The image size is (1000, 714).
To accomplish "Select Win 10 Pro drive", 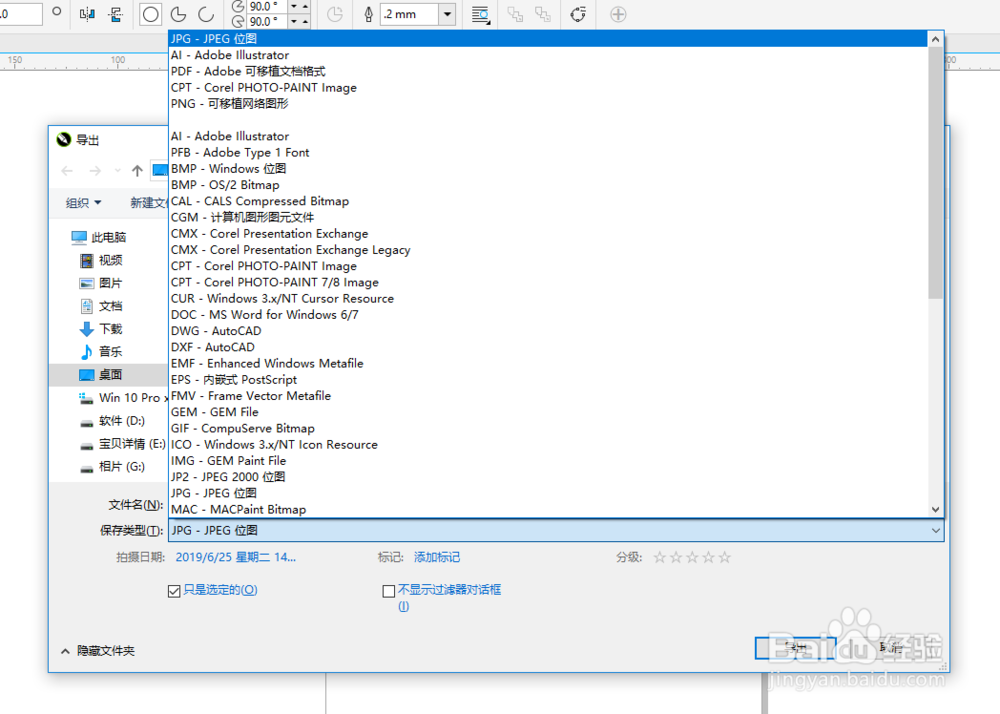I will tap(123, 398).
